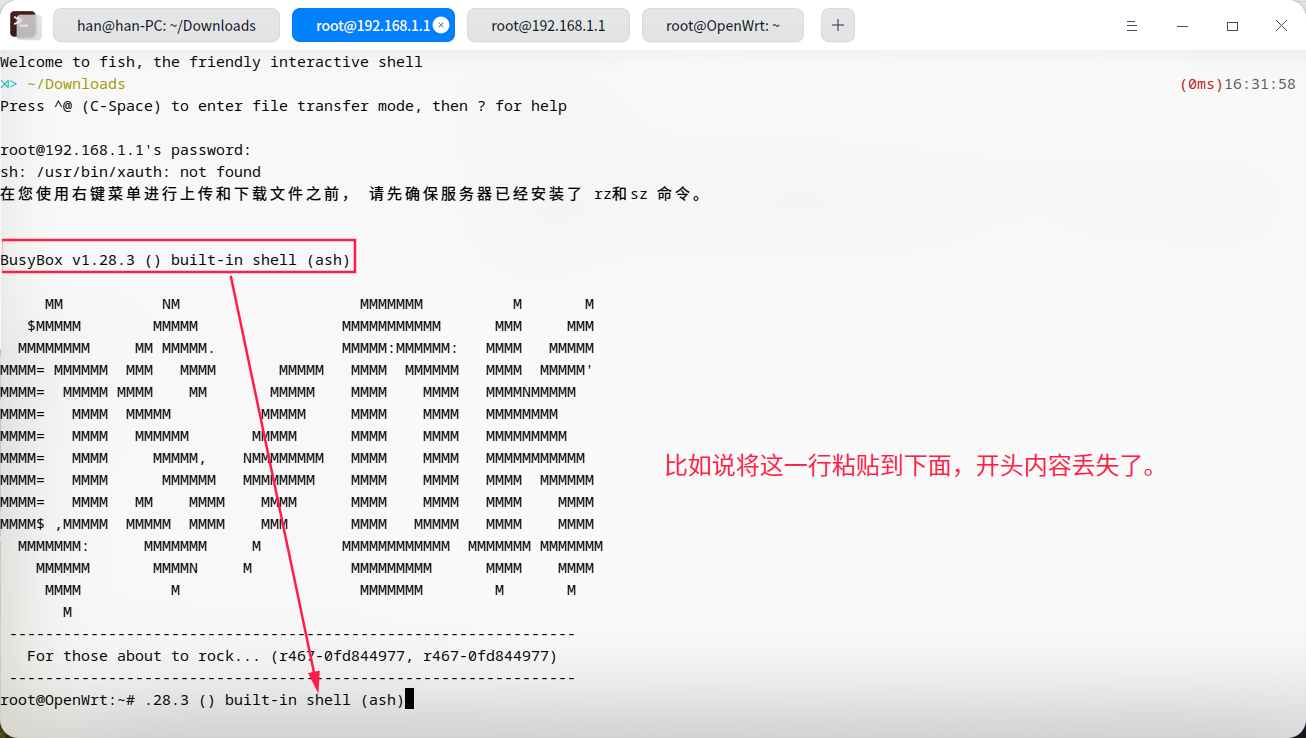Open the root@OpenWrt: ~ tab
Image resolution: width=1306 pixels, height=738 pixels.
[723, 25]
